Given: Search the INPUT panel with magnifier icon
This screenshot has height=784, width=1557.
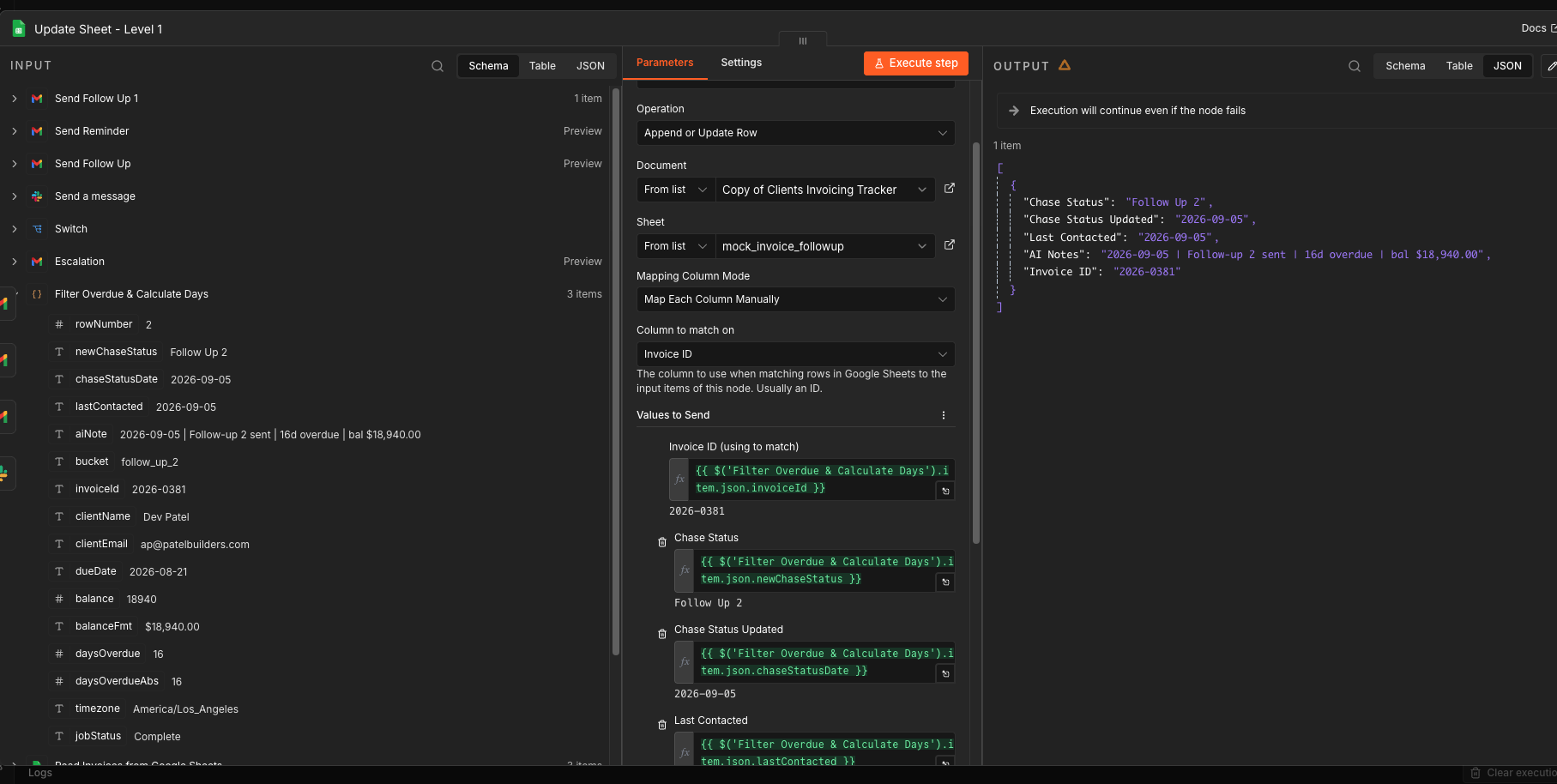Looking at the screenshot, I should [438, 66].
